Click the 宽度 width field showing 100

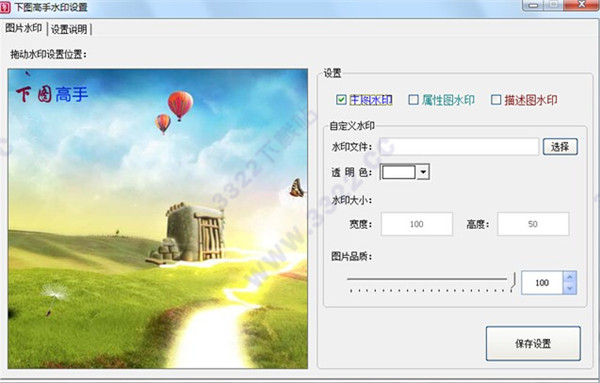(417, 224)
